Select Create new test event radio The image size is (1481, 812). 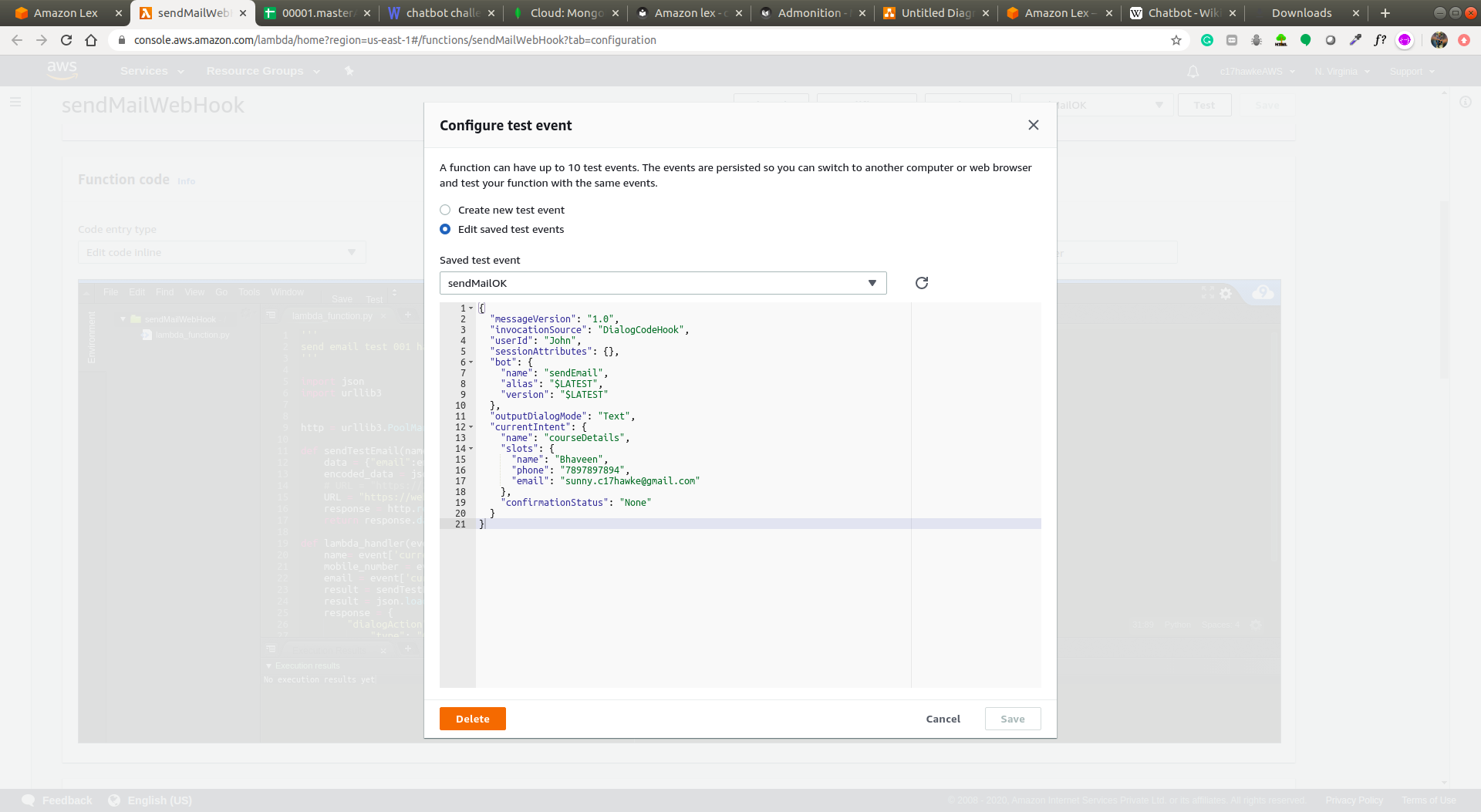tap(445, 210)
